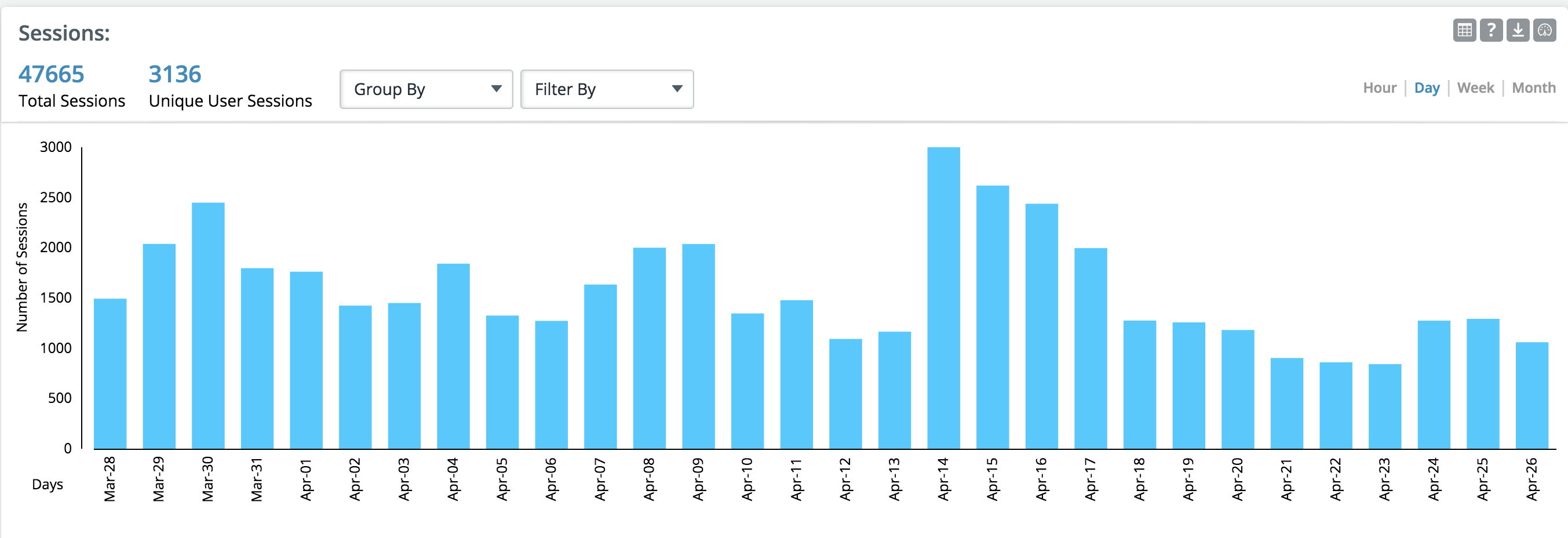Open the table view icon
1568x538 pixels.
(x=1464, y=30)
